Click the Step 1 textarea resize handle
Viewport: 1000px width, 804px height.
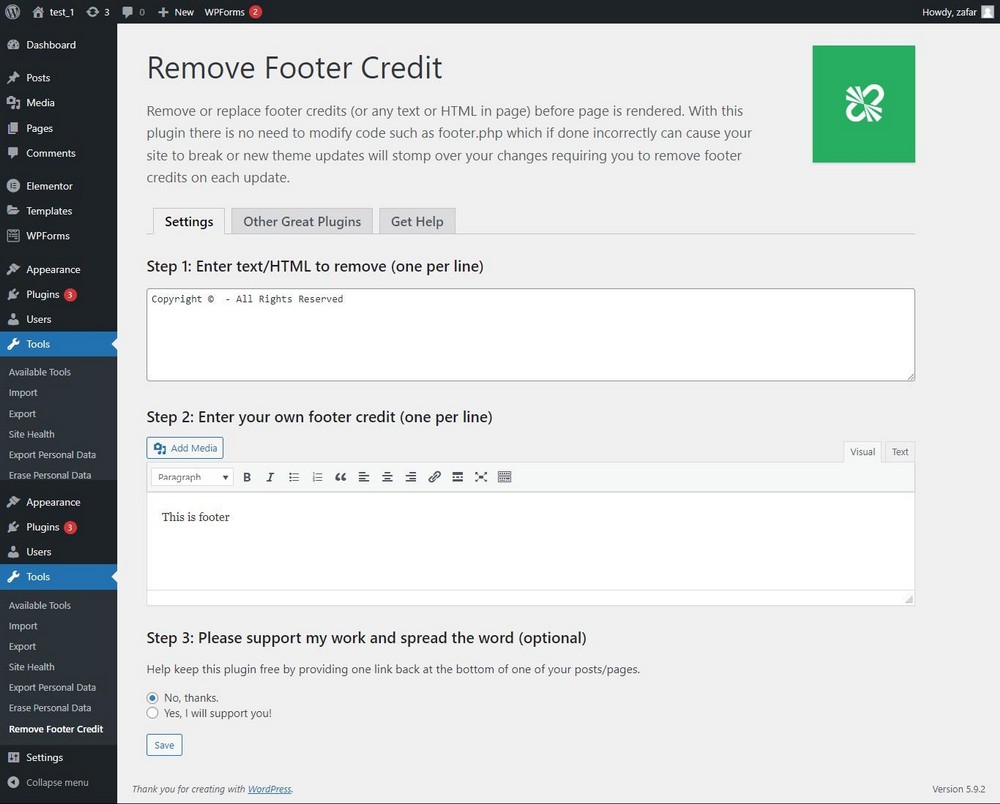coord(911,377)
